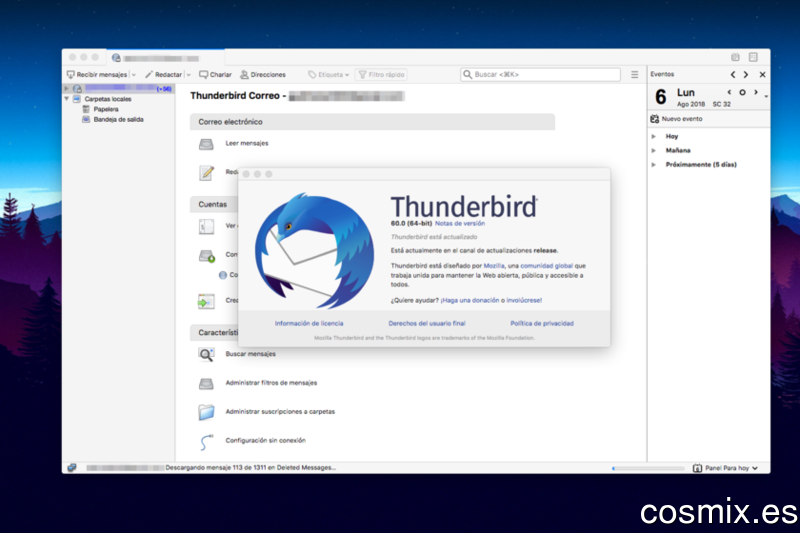Go to previous item in Eventos header
The height and width of the screenshot is (533, 800).
tap(733, 74)
